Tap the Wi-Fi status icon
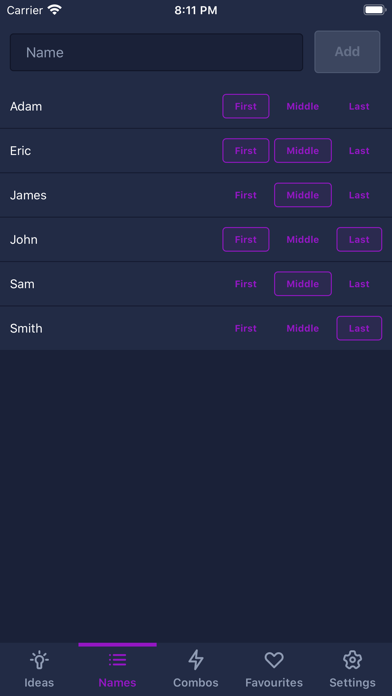 click(x=55, y=10)
